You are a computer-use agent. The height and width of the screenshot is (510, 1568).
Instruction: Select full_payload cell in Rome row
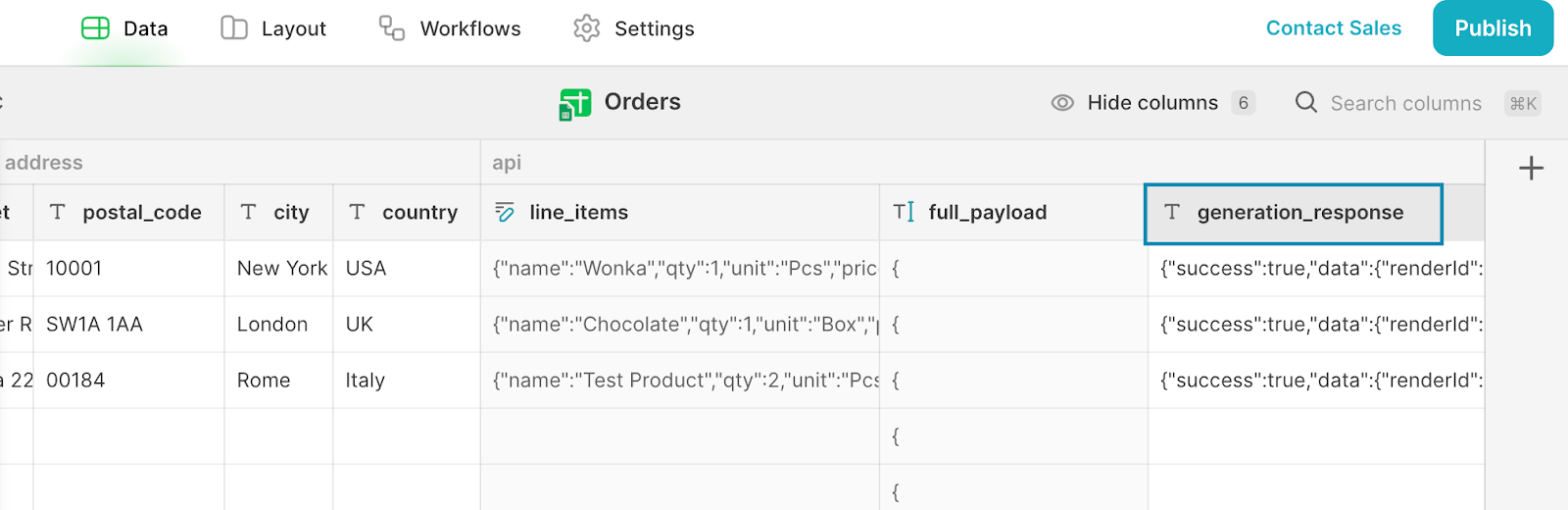1013,381
